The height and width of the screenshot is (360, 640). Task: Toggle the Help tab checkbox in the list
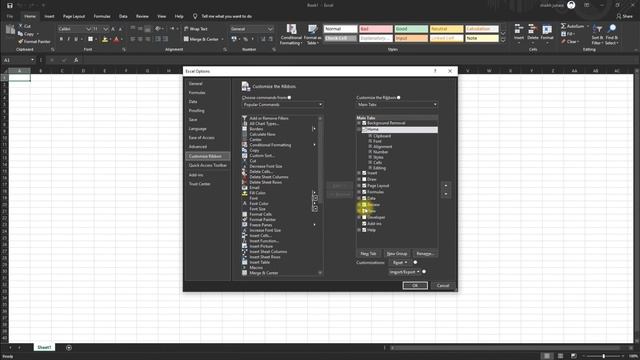[x=364, y=230]
